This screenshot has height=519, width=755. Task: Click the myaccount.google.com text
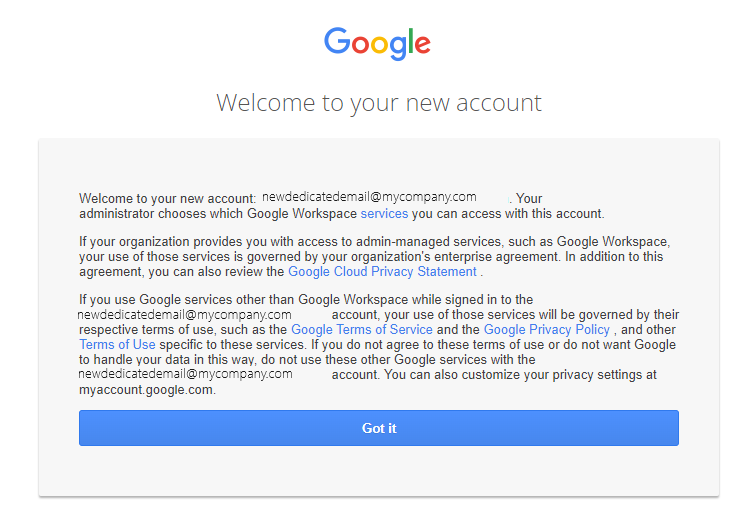(x=147, y=389)
